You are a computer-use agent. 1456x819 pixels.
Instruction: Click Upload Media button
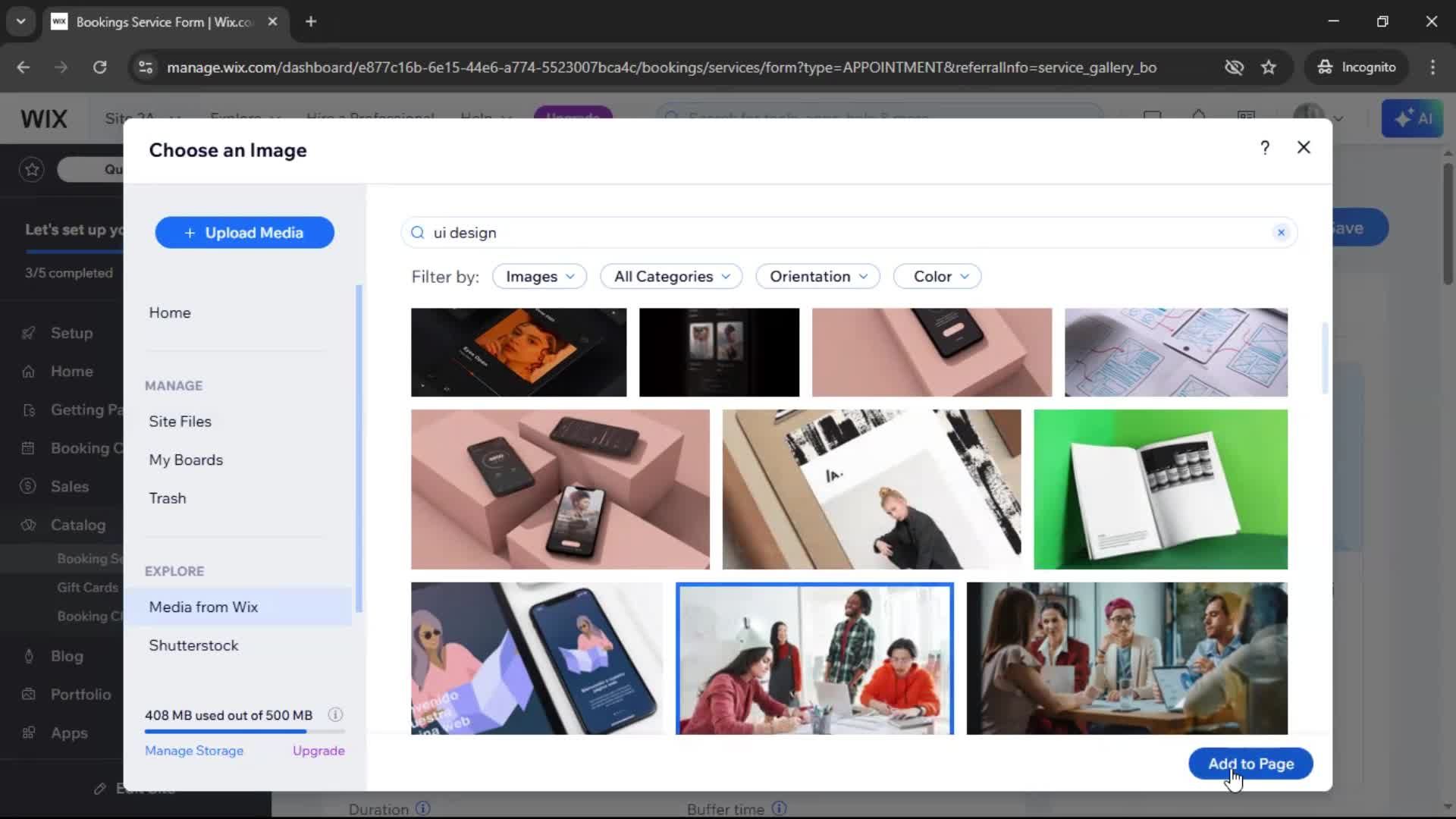pos(244,232)
